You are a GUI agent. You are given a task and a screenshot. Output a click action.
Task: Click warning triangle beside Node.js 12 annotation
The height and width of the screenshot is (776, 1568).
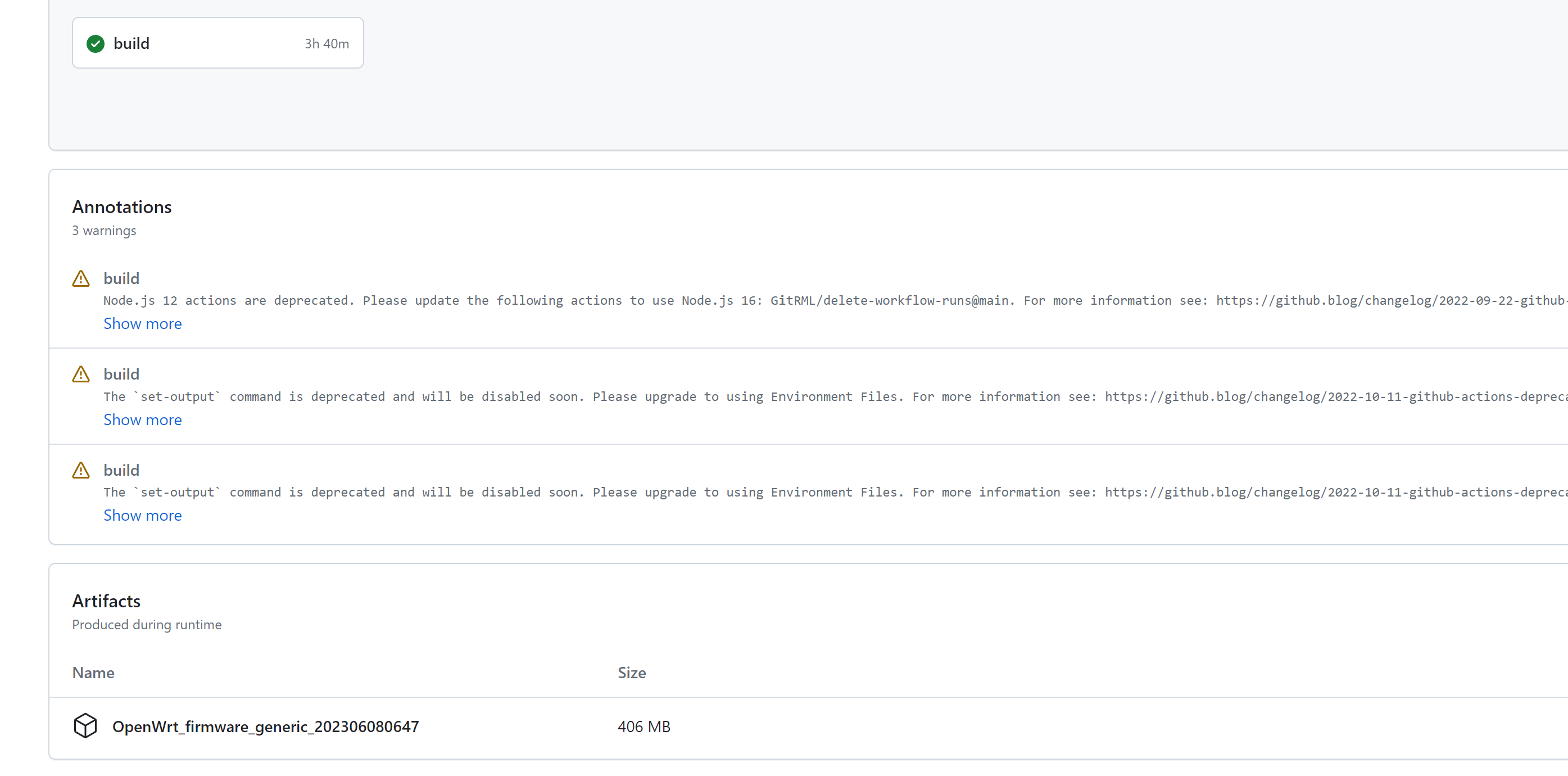81,279
